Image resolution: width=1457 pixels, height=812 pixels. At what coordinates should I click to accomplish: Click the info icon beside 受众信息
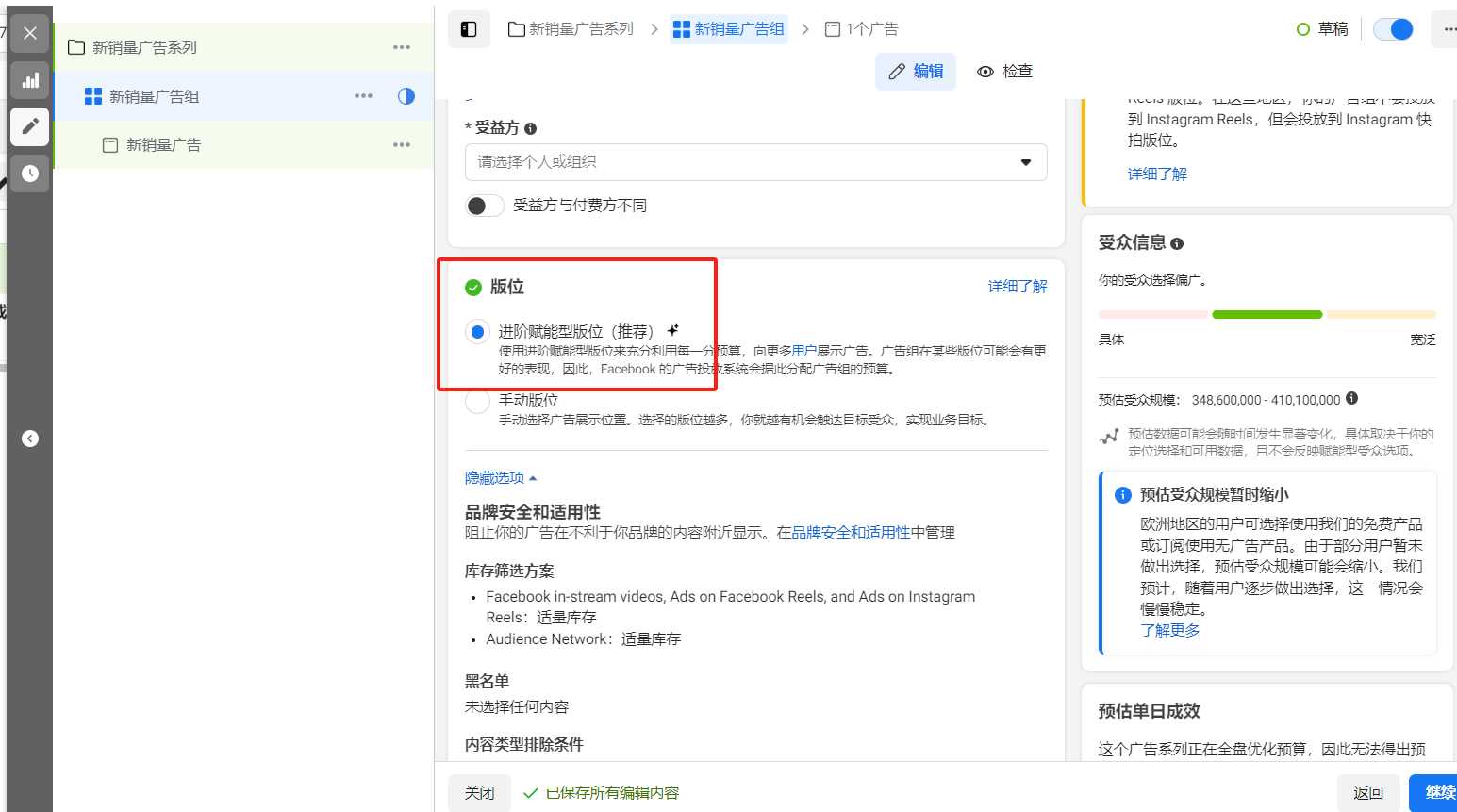1177,243
